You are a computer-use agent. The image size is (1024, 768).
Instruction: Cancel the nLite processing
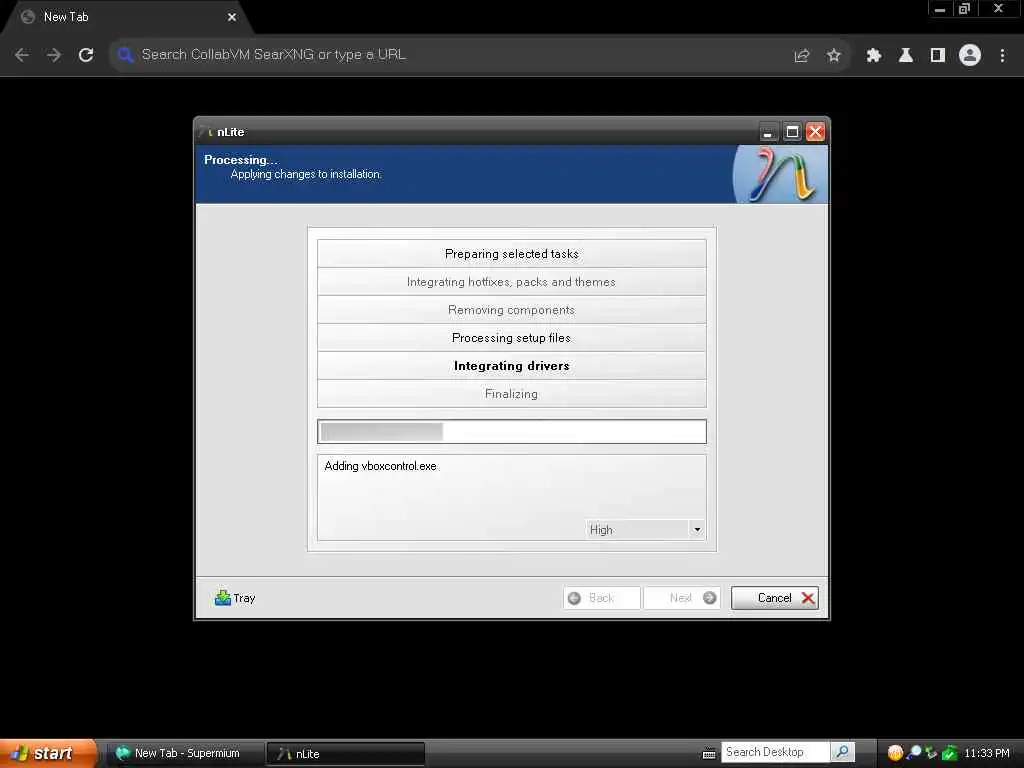pyautogui.click(x=775, y=598)
